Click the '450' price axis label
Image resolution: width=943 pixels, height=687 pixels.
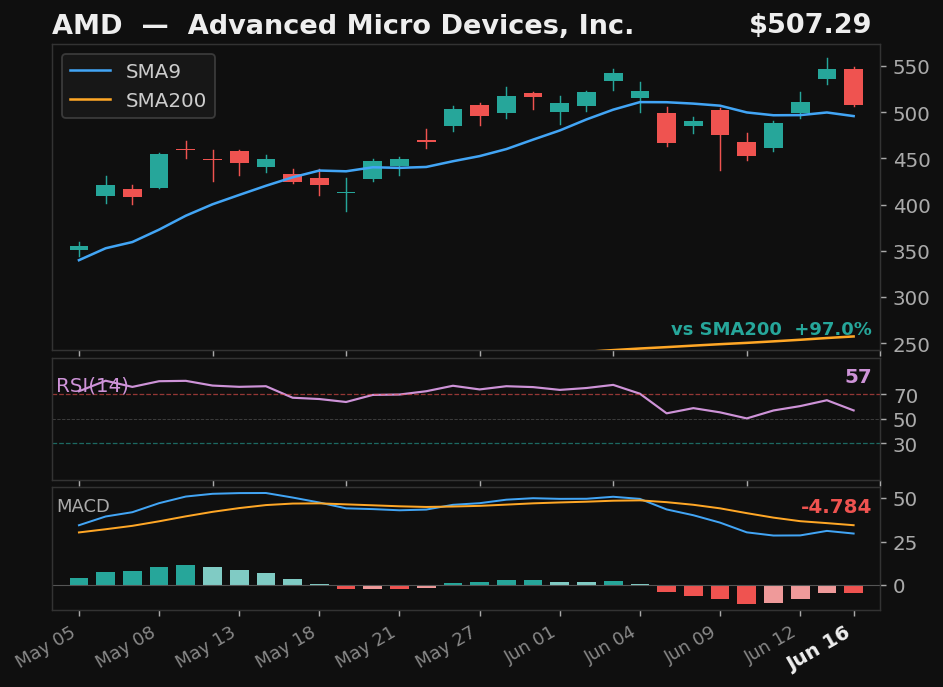coord(911,160)
